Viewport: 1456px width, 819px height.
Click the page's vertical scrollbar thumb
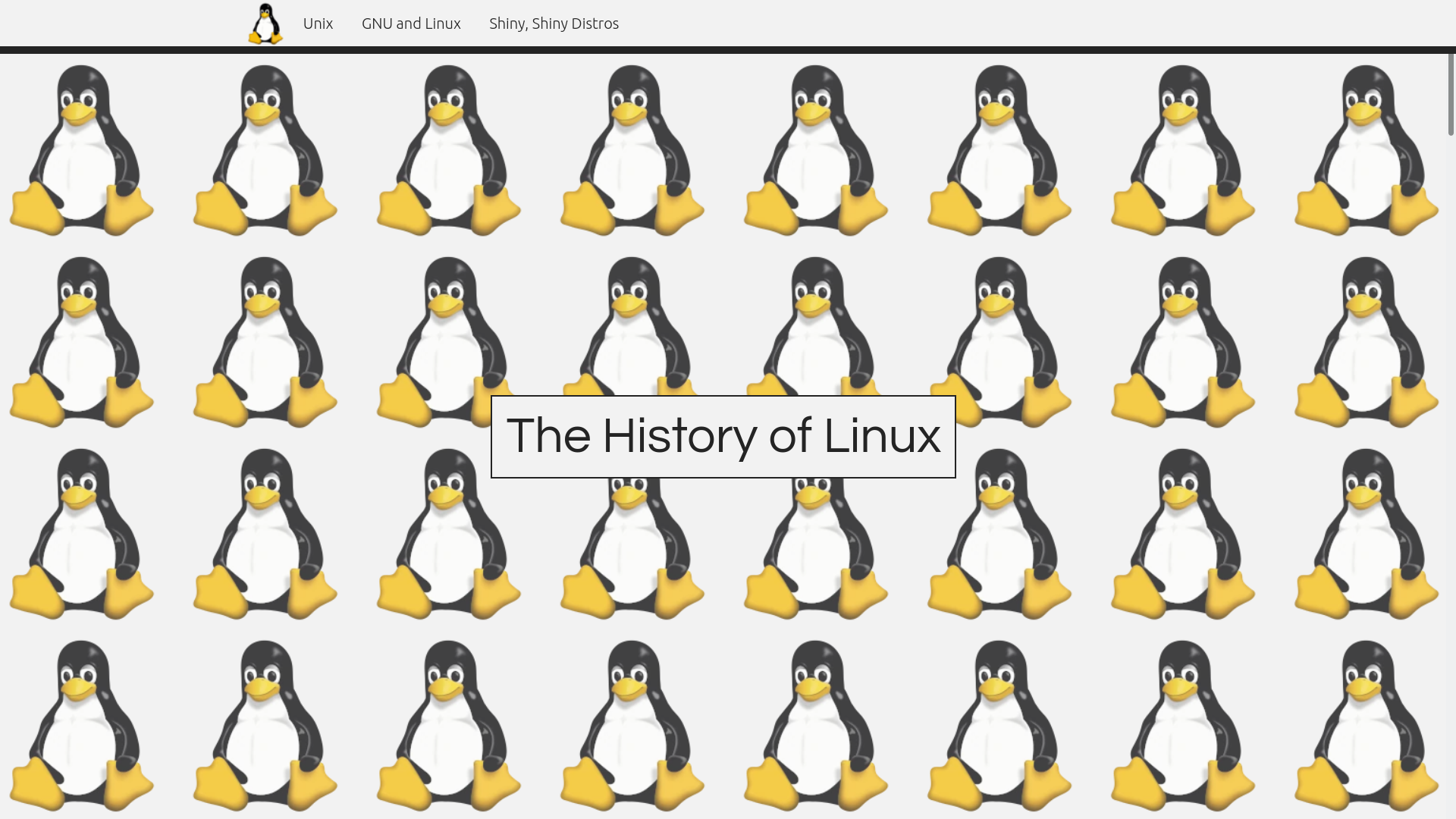coord(1451,94)
